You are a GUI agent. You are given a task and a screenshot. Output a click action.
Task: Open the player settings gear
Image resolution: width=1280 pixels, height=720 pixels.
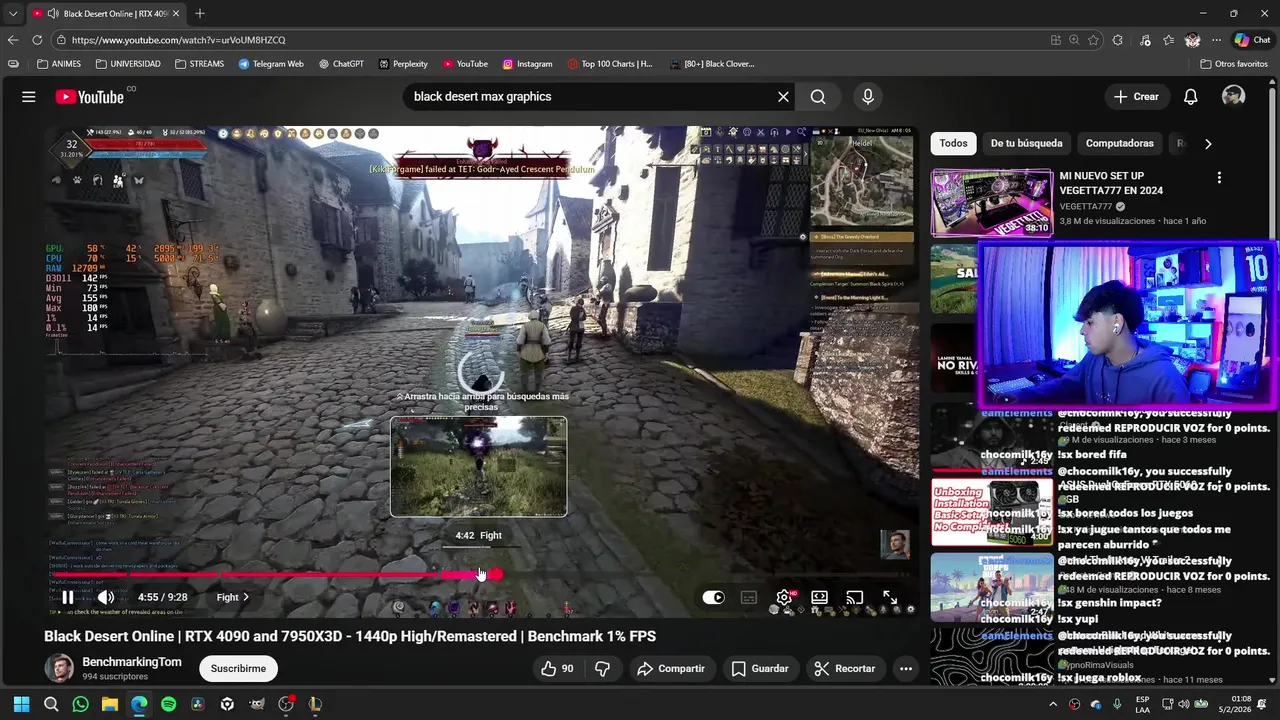(x=785, y=597)
